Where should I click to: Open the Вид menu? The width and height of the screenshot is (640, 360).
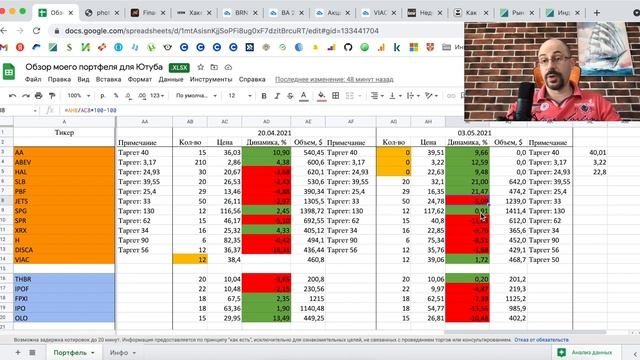coord(83,79)
